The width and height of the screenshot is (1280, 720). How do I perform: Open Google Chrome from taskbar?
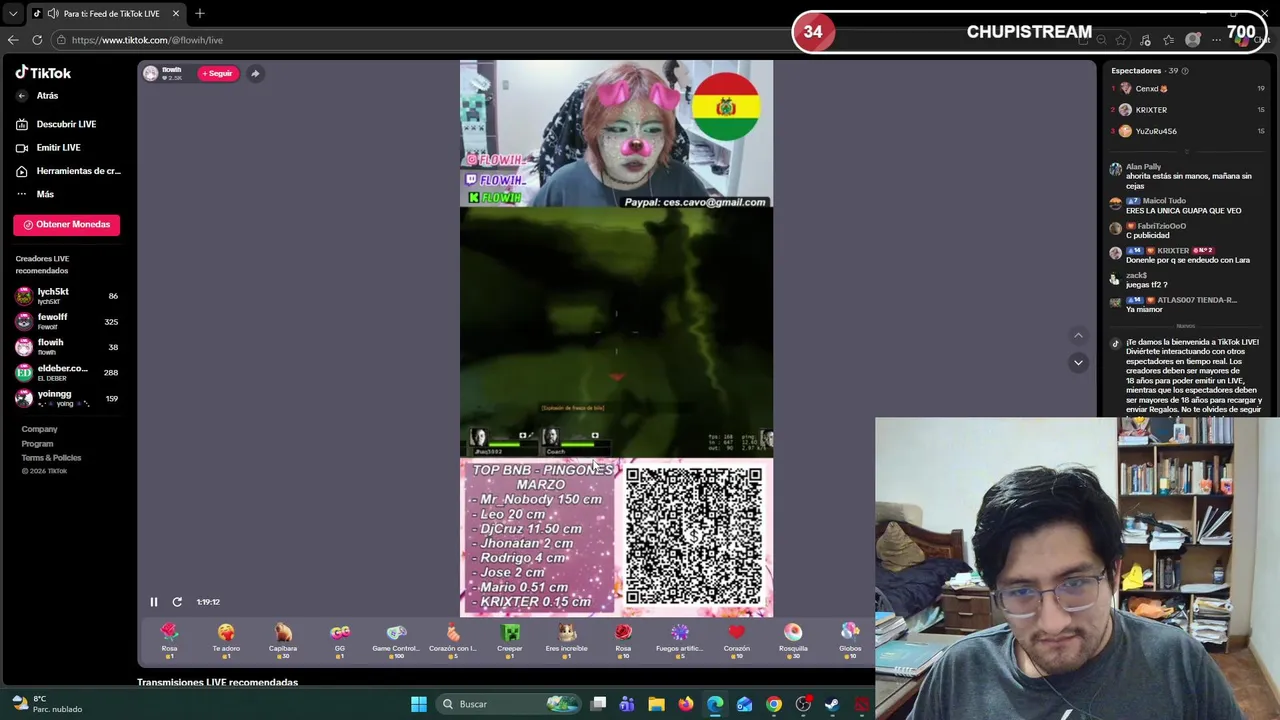[774, 704]
